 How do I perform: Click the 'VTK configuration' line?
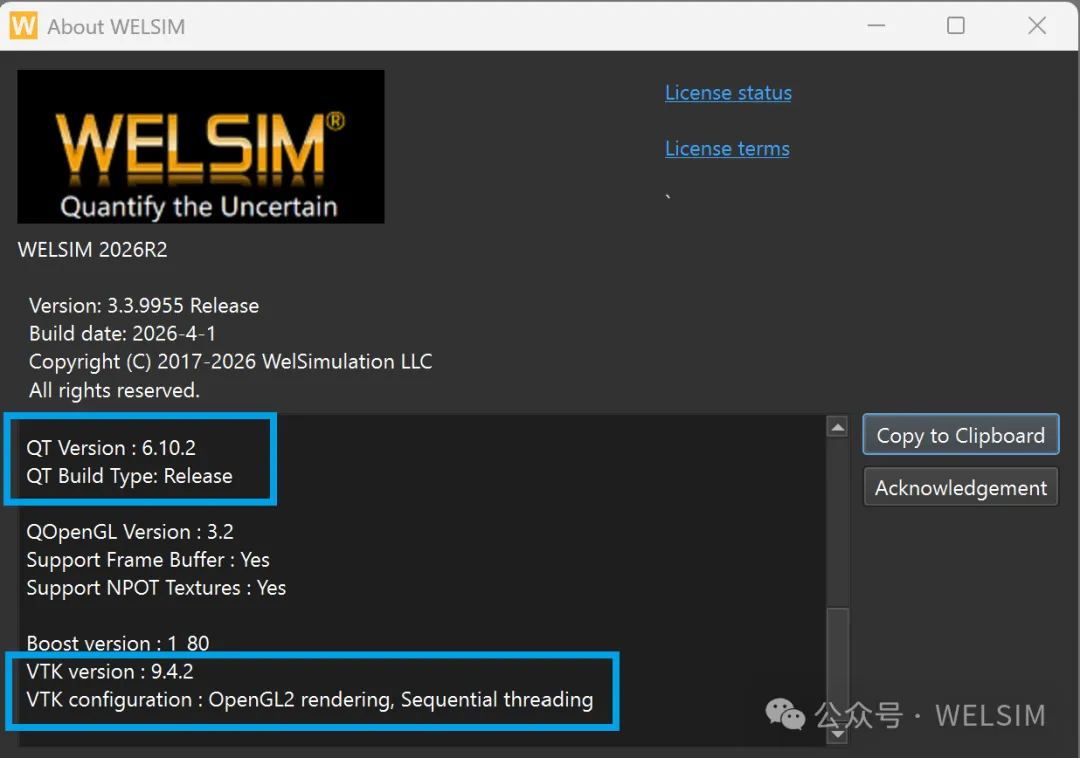(309, 699)
